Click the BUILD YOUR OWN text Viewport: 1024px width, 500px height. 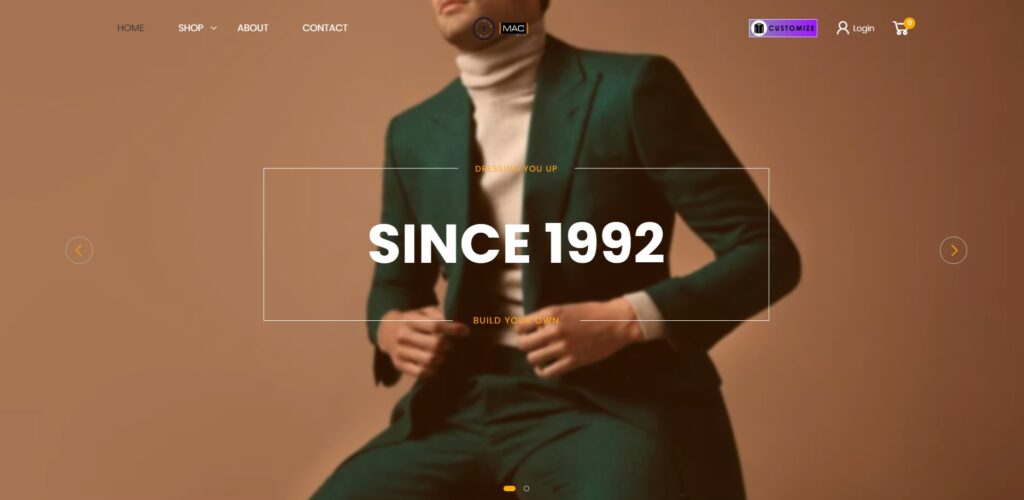(x=516, y=320)
